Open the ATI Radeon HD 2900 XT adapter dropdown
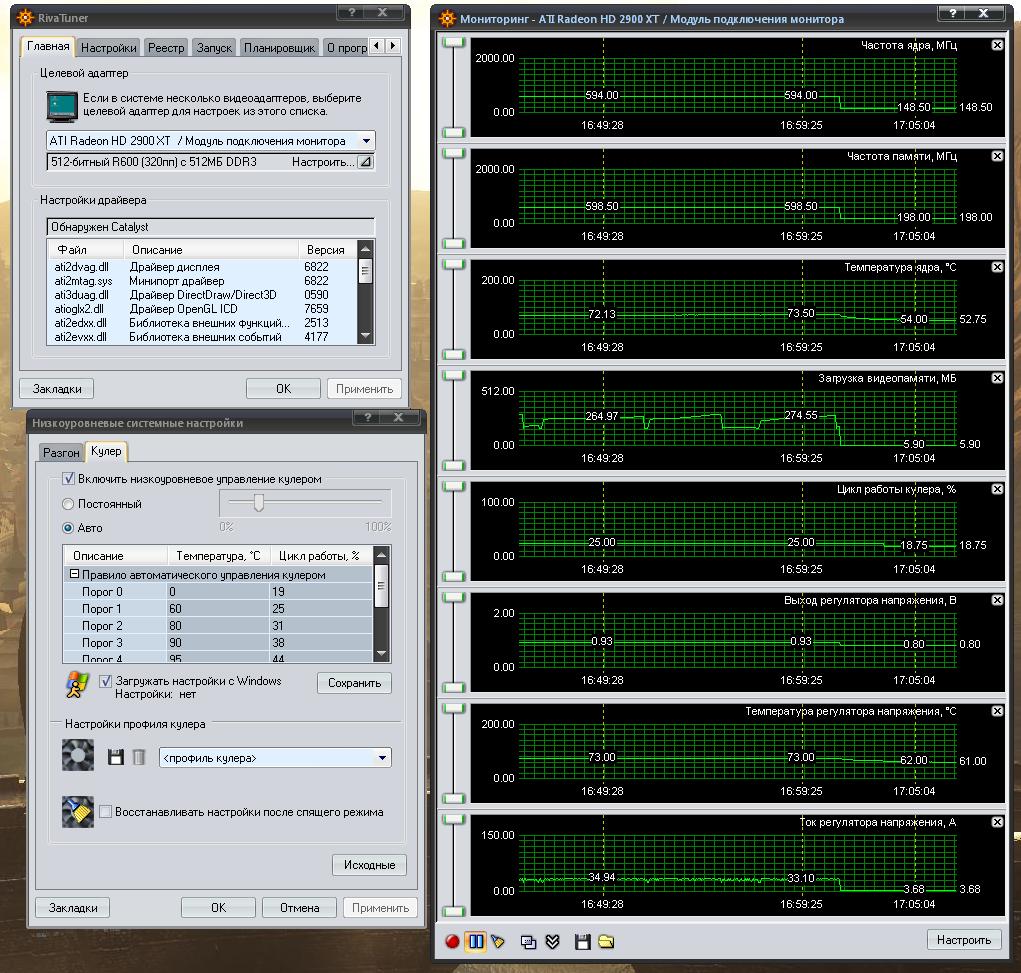The image size is (1021, 973). click(x=366, y=141)
